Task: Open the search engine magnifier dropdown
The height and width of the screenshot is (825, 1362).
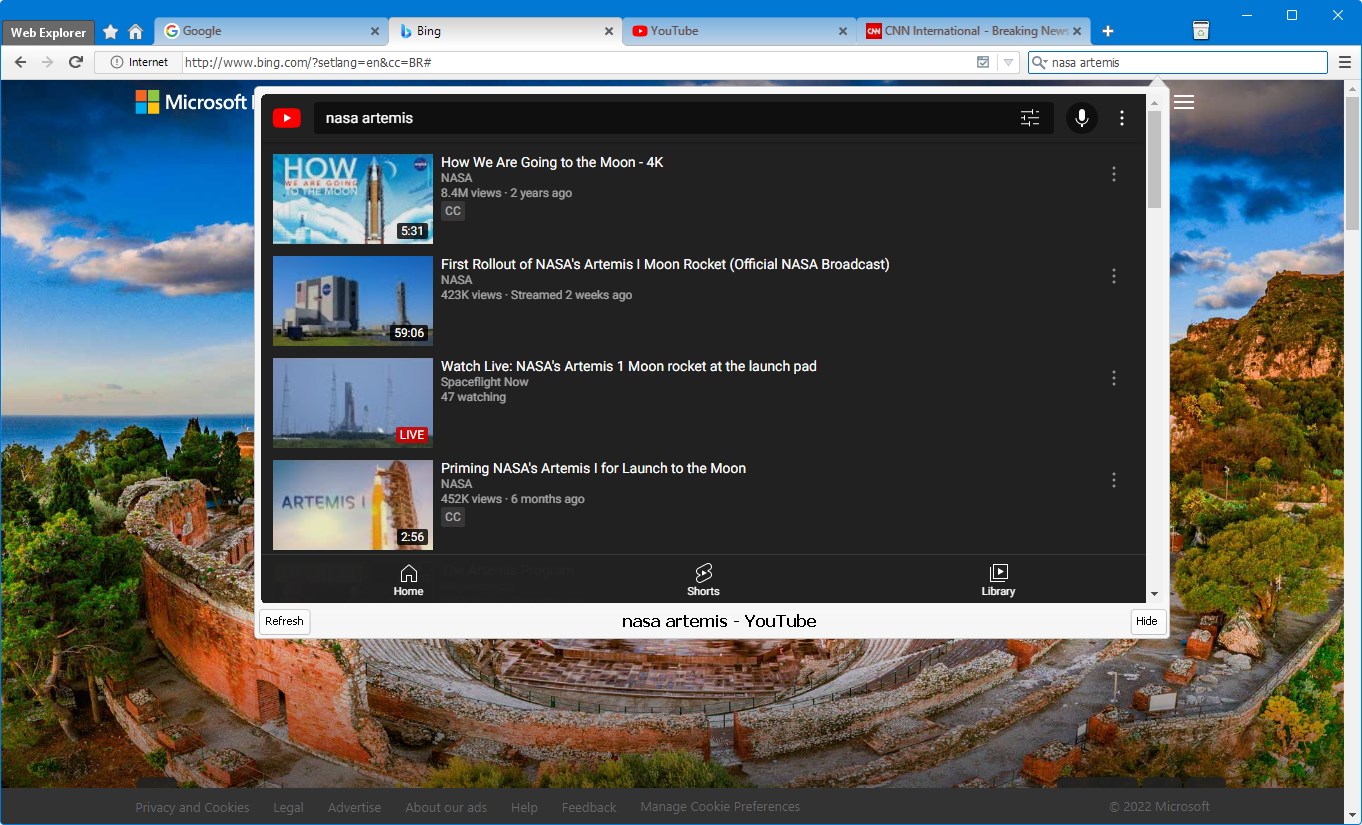Action: [1040, 62]
